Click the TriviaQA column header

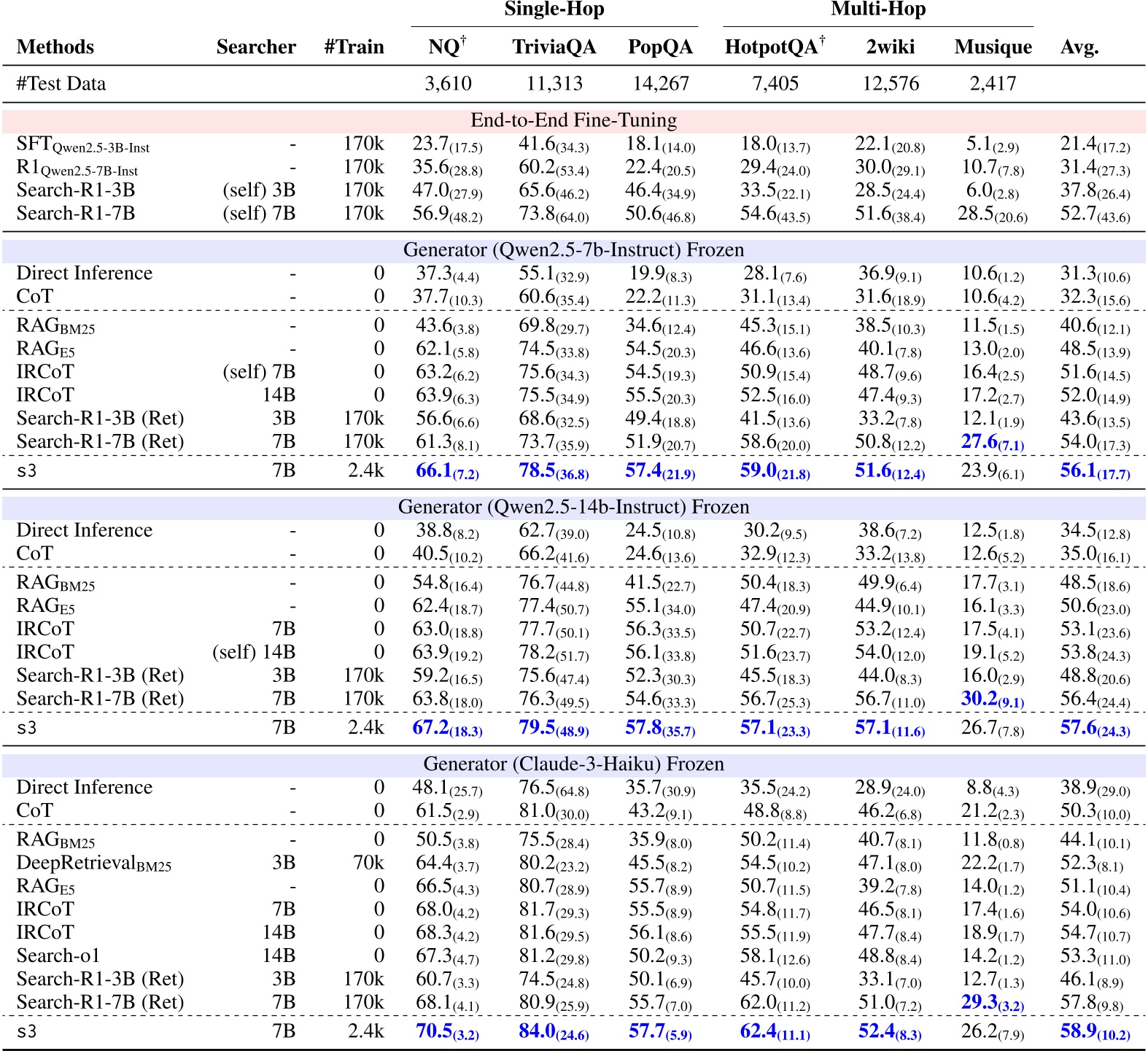[554, 47]
